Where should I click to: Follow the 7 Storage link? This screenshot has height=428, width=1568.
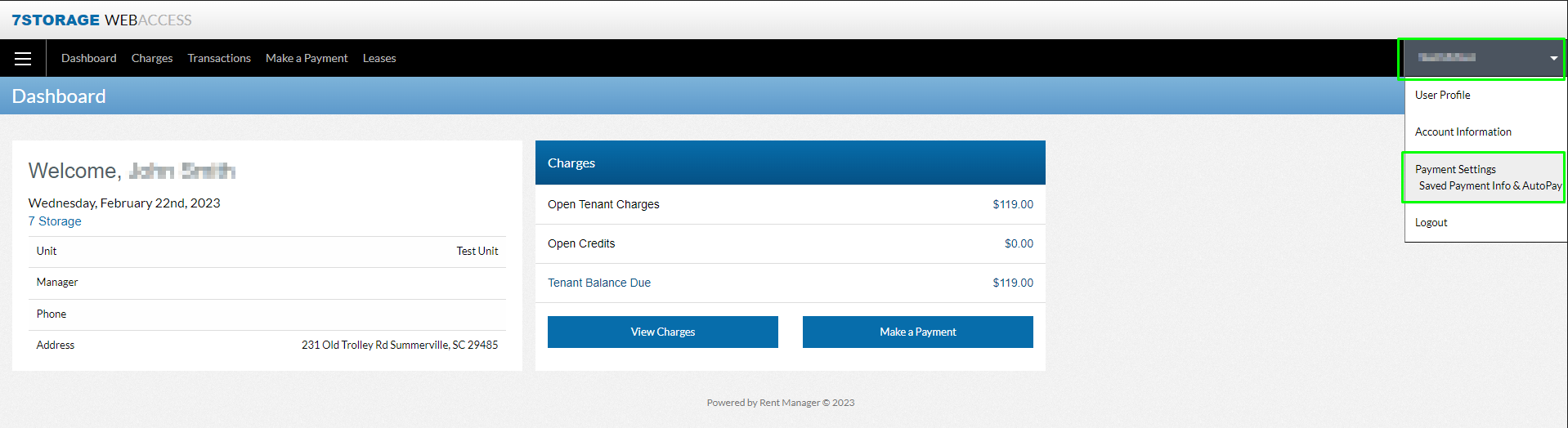55,221
